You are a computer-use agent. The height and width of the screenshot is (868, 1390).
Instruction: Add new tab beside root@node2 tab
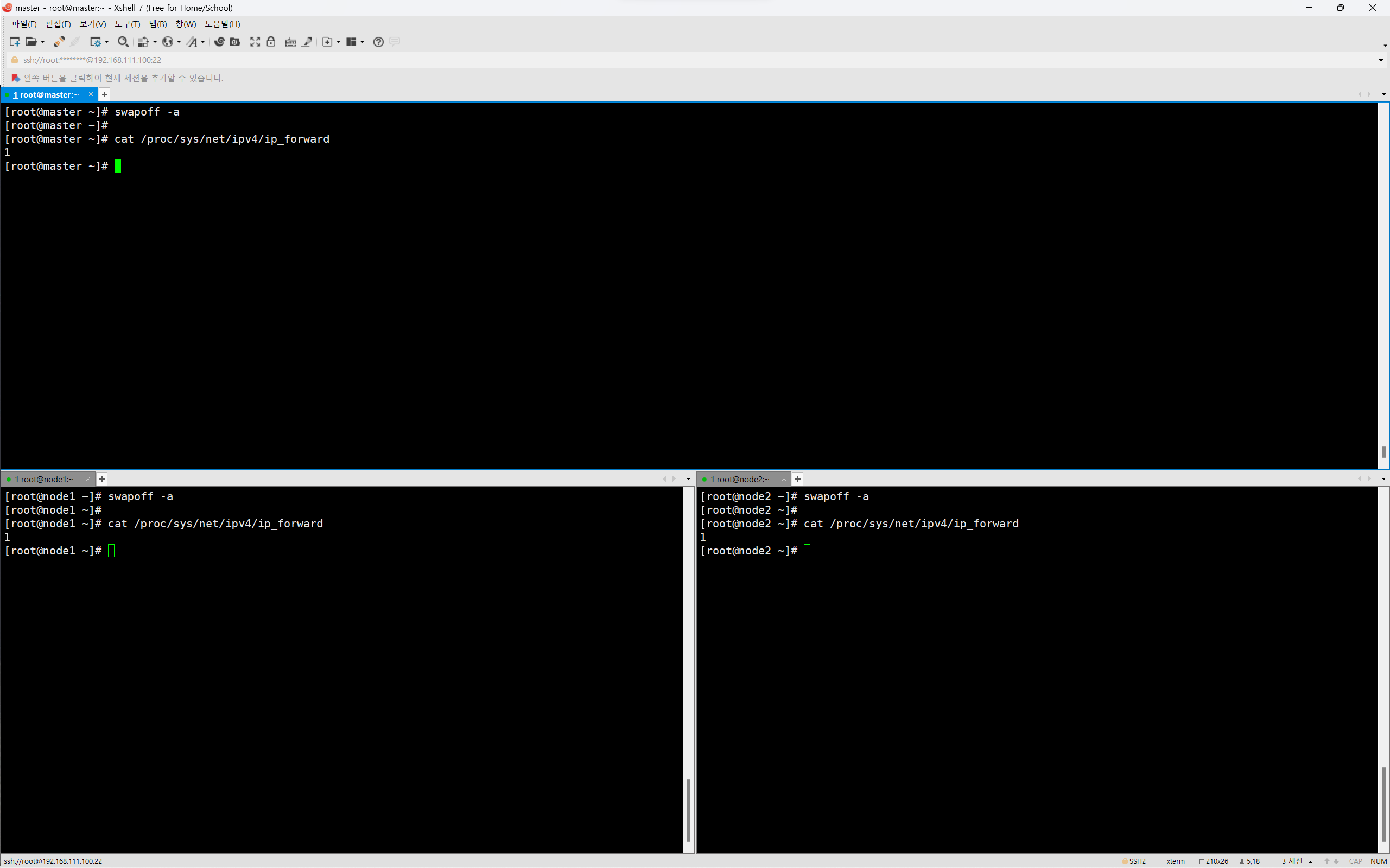[797, 479]
